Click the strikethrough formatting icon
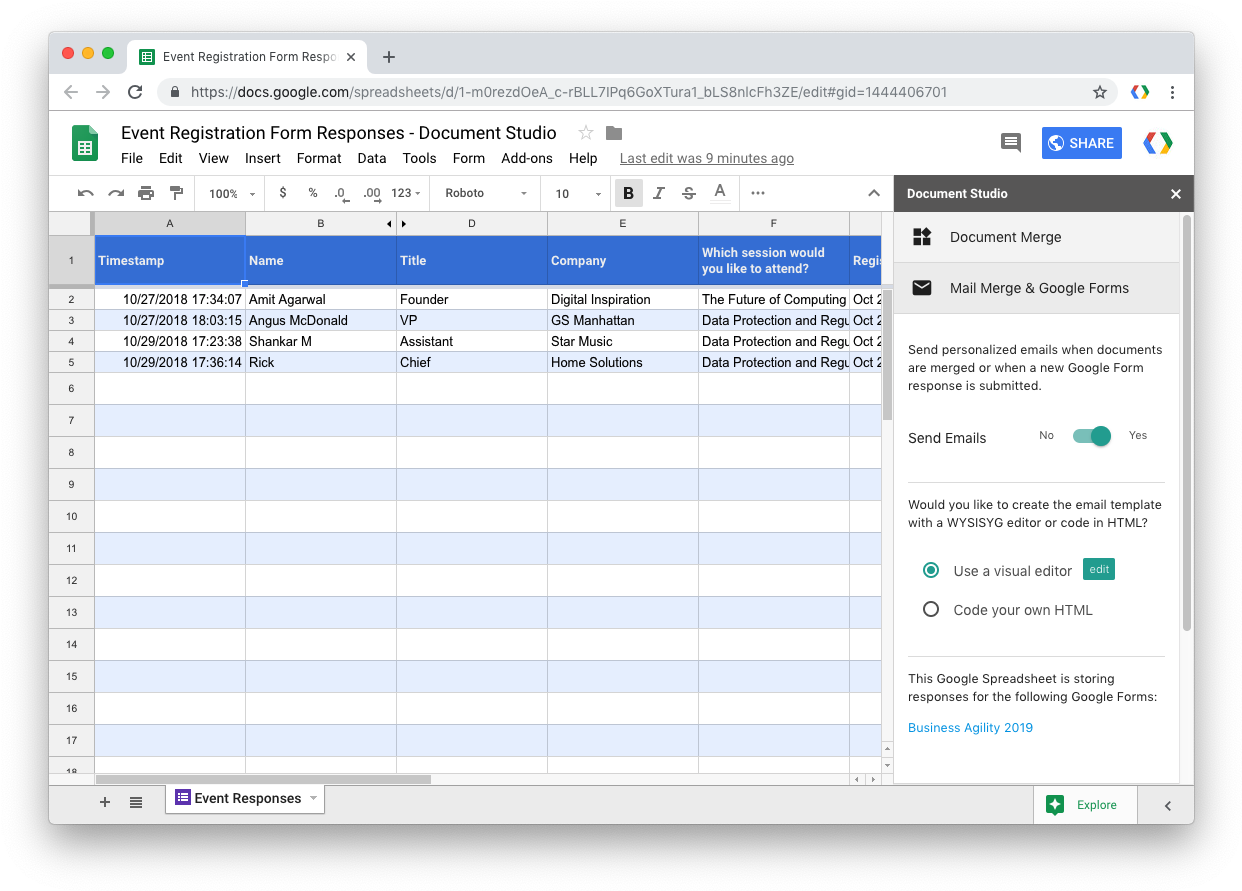The width and height of the screenshot is (1242, 891). coord(689,193)
